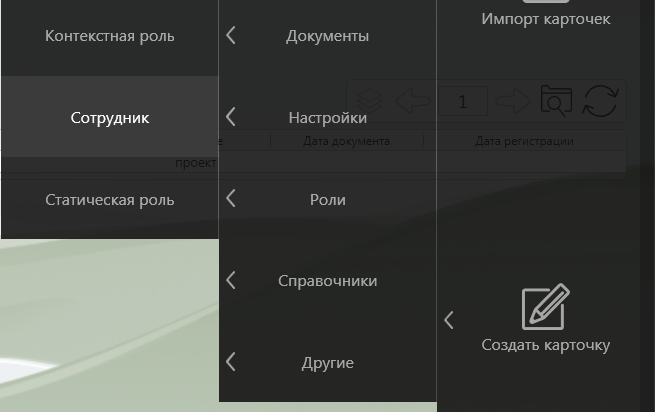Open the folder search icon in the toolbar
Image resolution: width=655 pixels, height=412 pixels.
(x=555, y=101)
